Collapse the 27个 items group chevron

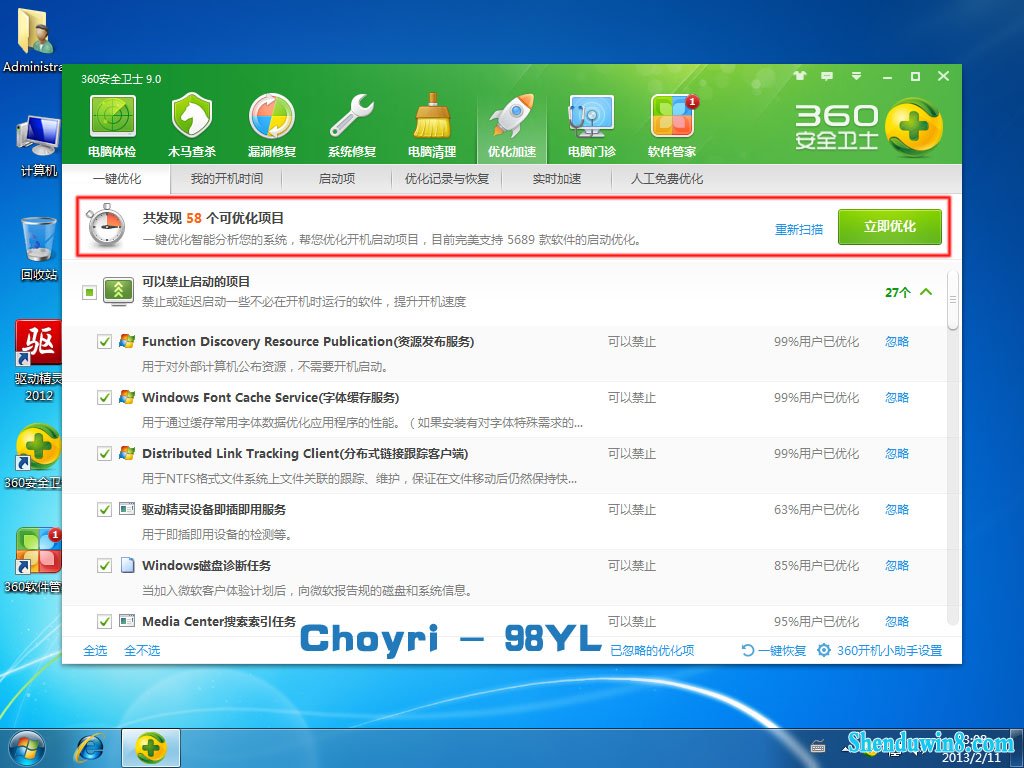[x=926, y=292]
